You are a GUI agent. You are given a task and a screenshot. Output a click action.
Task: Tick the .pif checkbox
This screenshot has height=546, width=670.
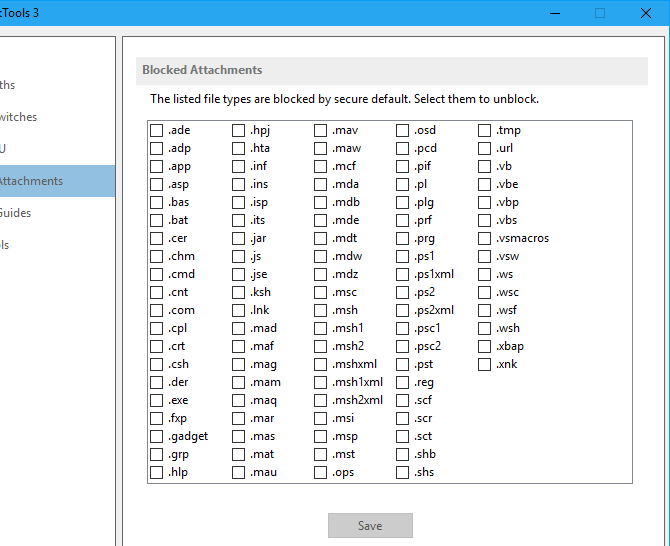pos(403,166)
